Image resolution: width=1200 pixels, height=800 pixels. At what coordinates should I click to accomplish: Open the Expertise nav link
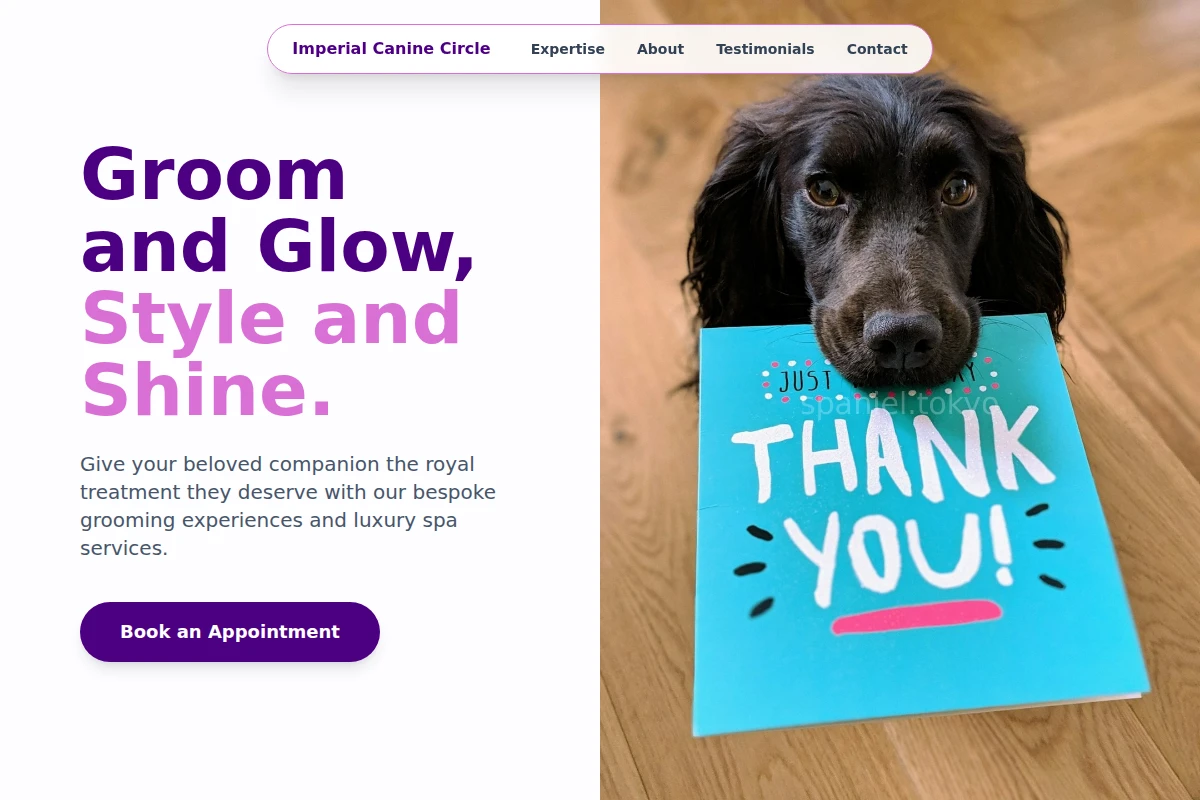coord(567,49)
